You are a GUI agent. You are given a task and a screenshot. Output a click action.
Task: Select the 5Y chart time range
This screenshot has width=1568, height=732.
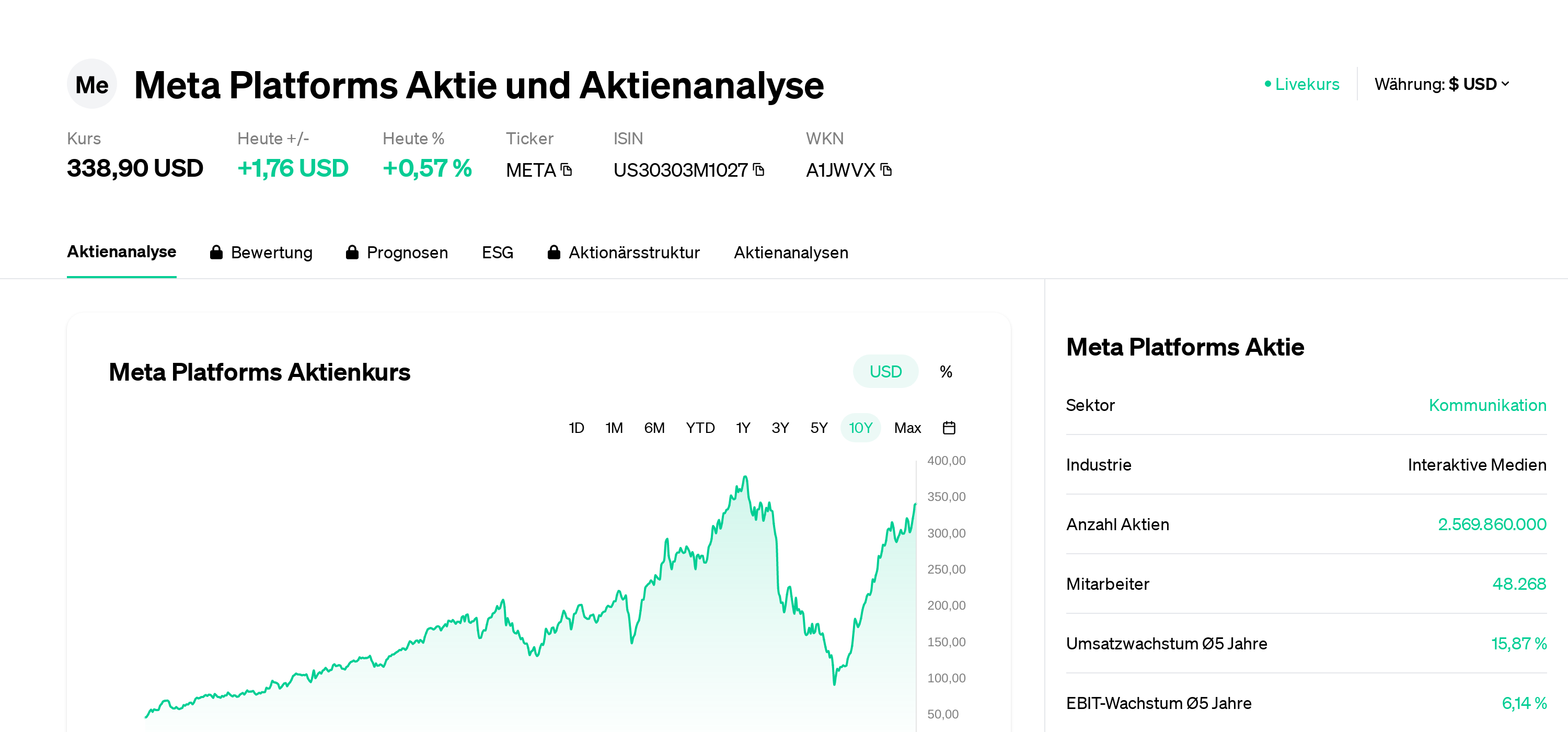click(818, 428)
